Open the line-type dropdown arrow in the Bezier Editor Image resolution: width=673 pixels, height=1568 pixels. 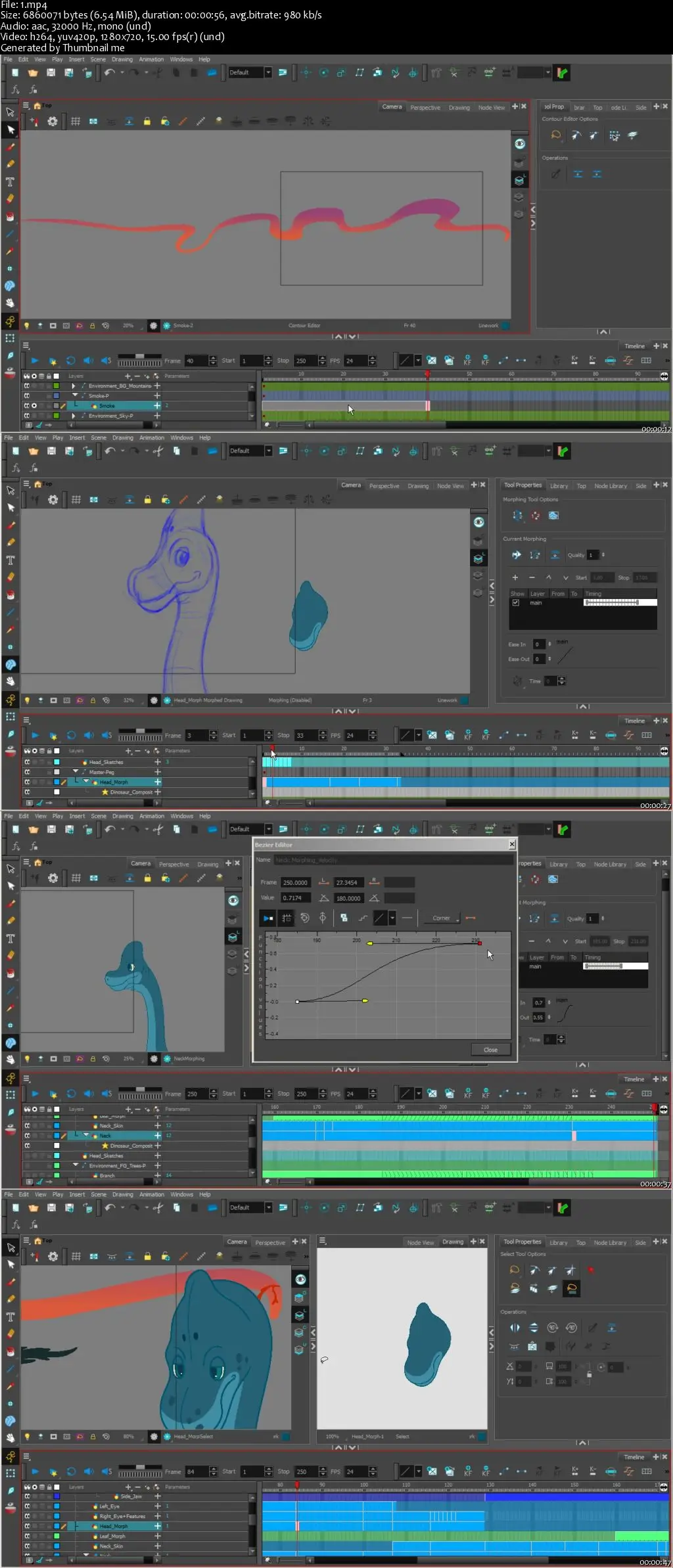pos(392,918)
